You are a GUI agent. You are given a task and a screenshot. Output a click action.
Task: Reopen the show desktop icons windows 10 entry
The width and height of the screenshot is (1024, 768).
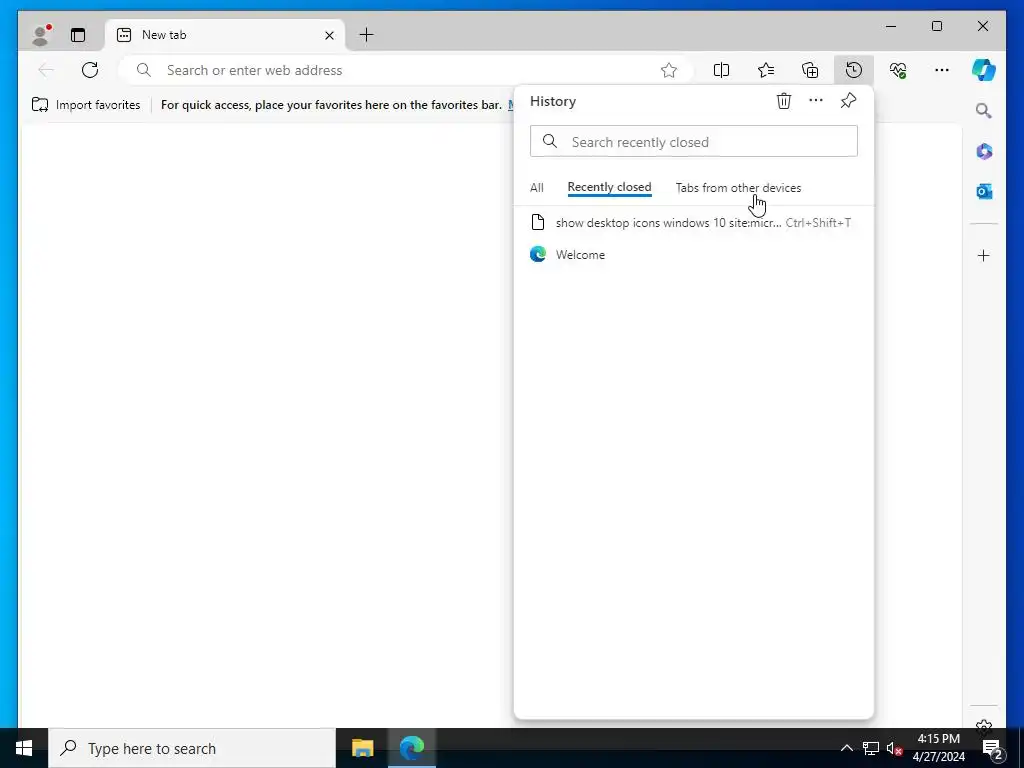[x=694, y=223]
